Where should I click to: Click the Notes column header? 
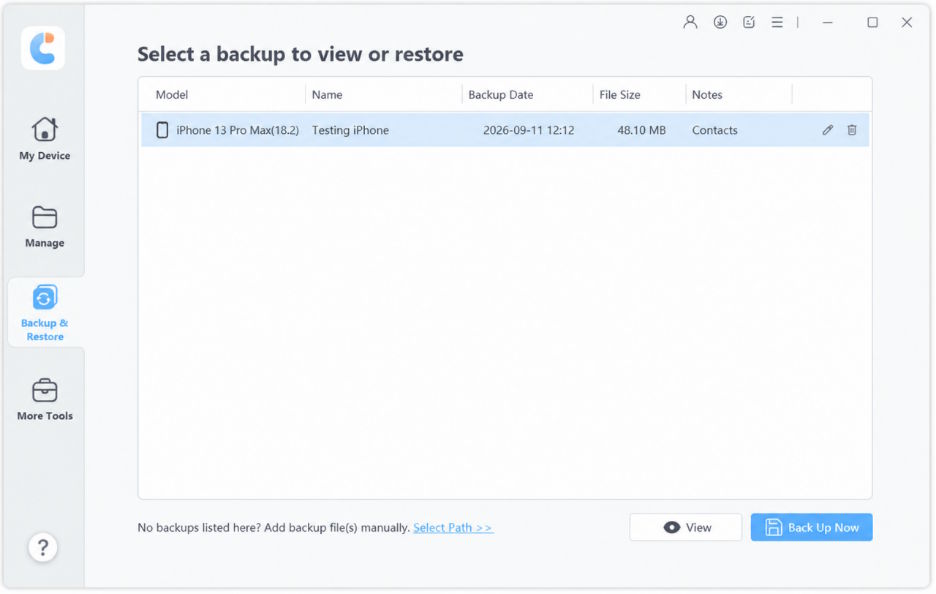click(707, 94)
